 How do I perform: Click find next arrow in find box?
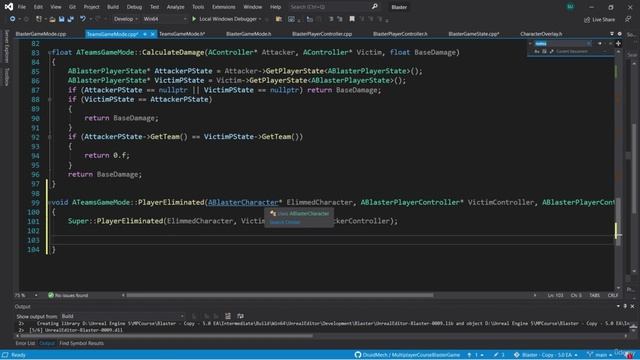[x=600, y=43]
